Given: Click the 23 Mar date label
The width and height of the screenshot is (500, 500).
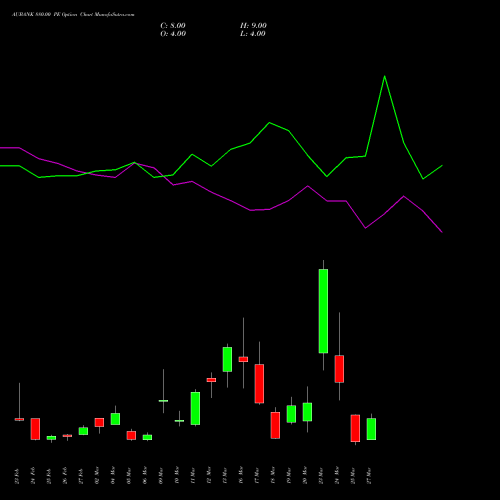Looking at the screenshot, I should tap(321, 476).
